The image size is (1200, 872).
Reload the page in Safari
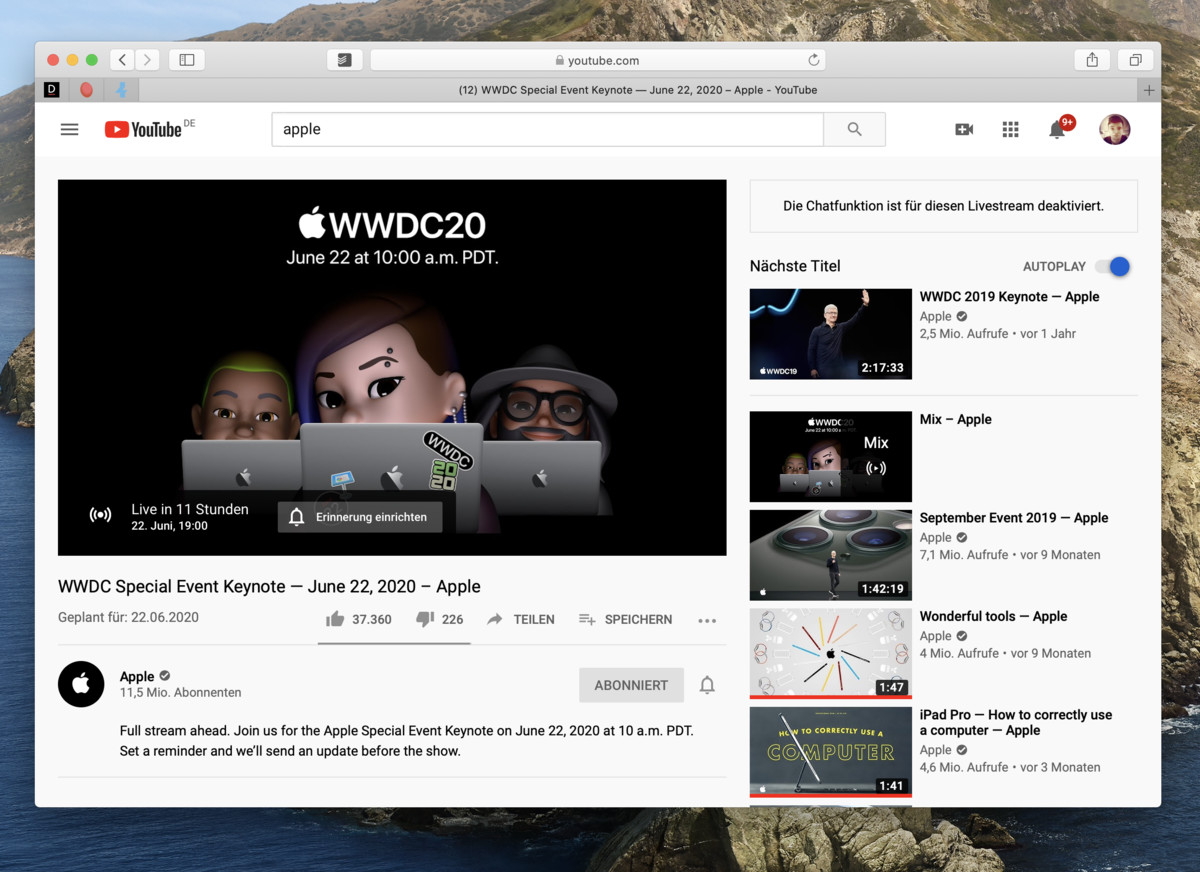click(814, 60)
